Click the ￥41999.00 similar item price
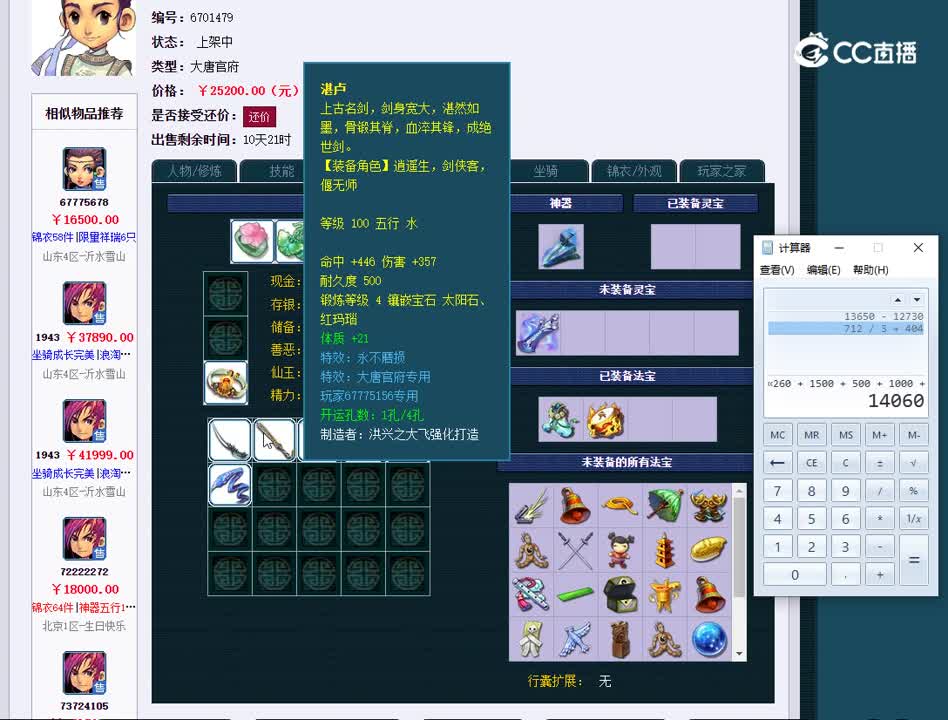 100,455
